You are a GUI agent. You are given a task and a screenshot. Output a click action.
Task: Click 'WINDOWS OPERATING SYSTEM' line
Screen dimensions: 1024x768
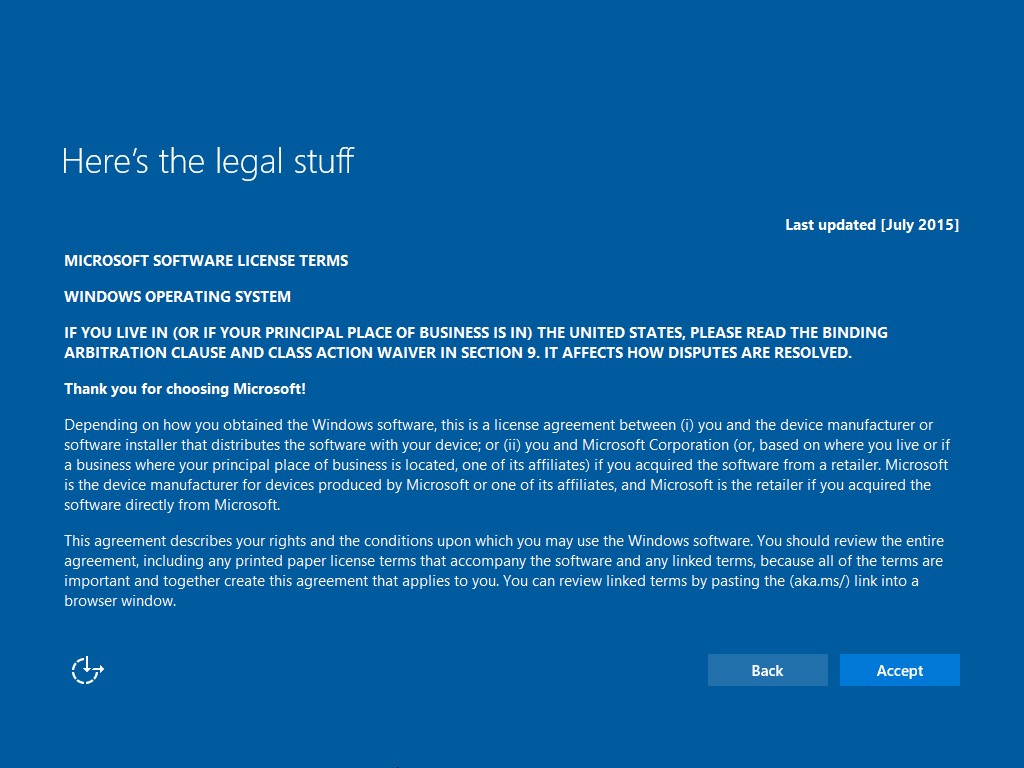click(x=177, y=296)
